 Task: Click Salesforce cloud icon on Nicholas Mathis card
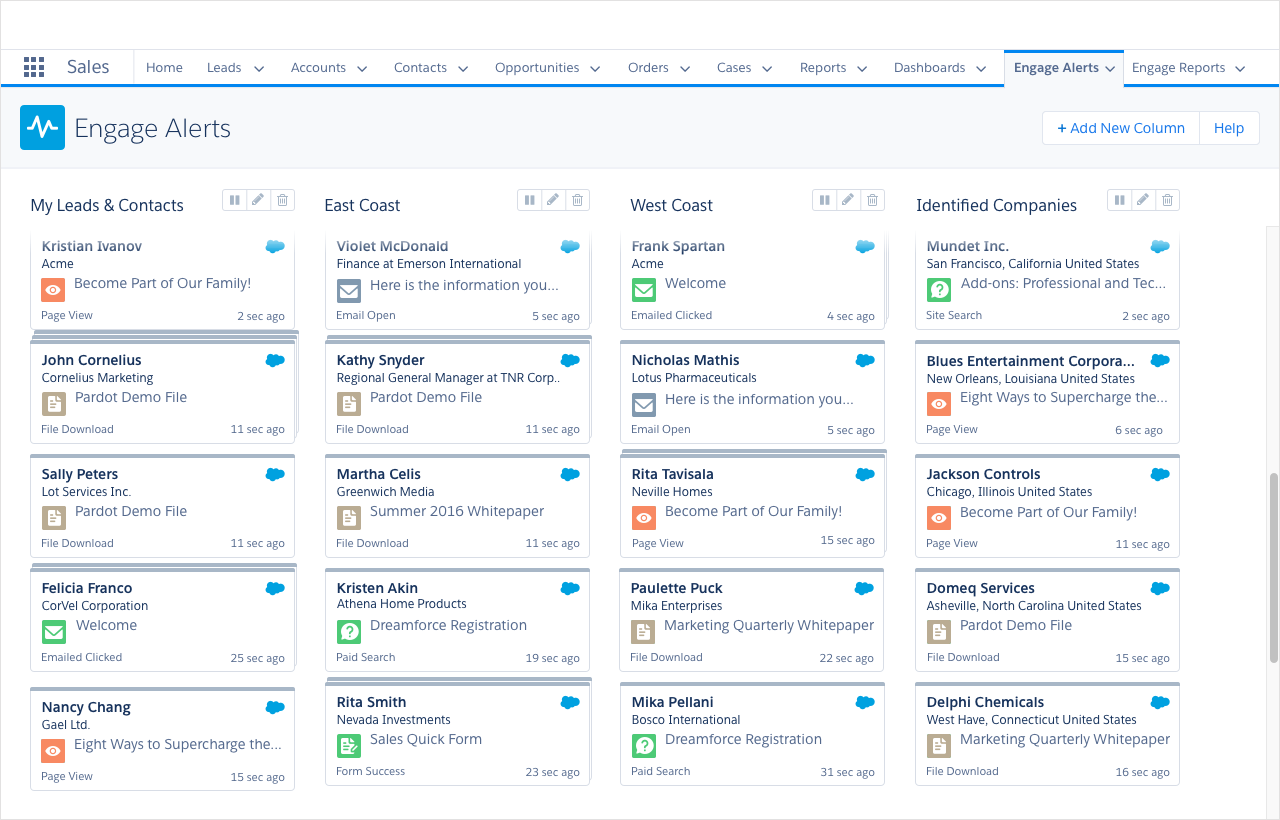865,360
